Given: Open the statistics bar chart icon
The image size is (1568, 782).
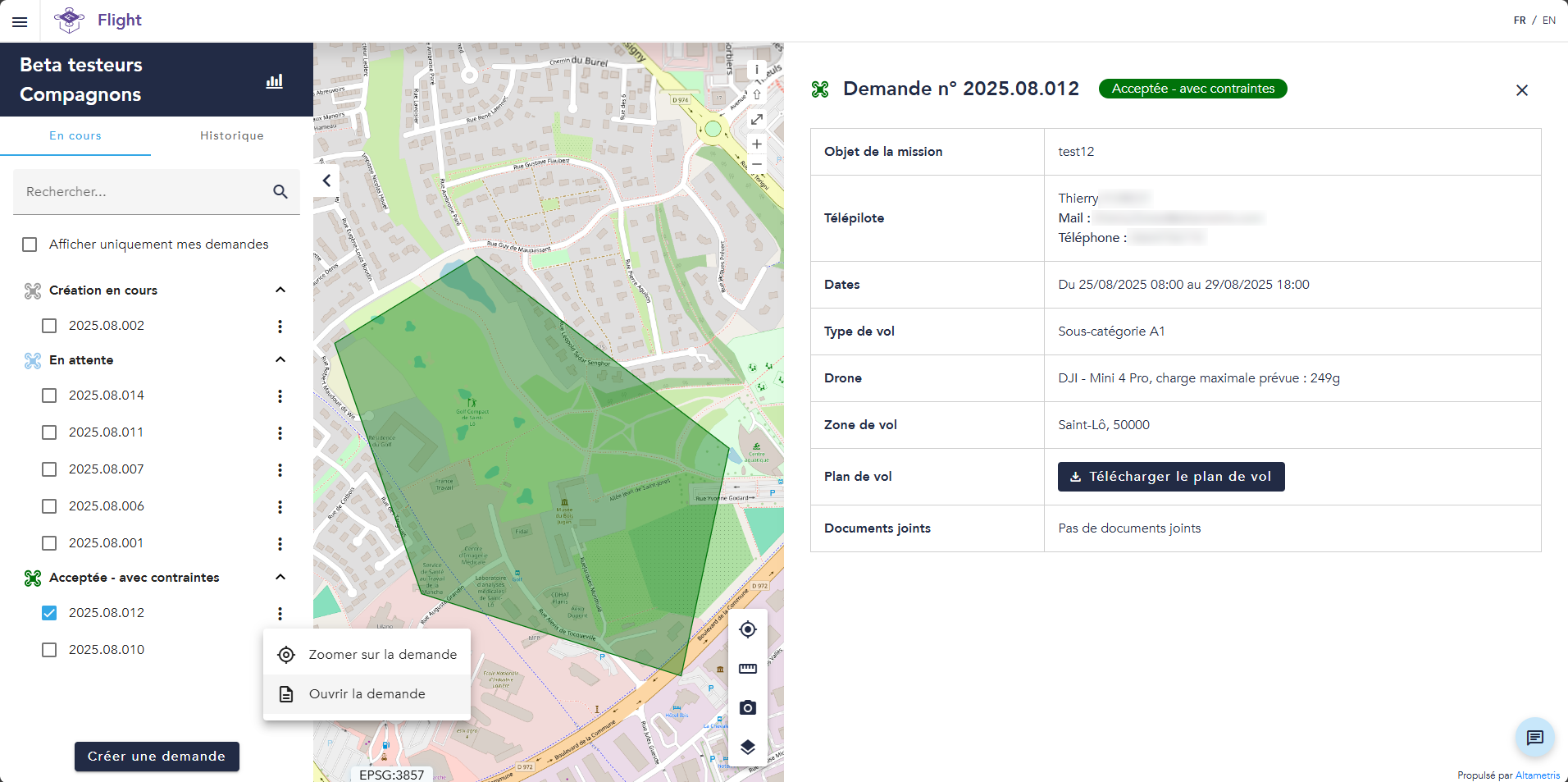Looking at the screenshot, I should 275,81.
